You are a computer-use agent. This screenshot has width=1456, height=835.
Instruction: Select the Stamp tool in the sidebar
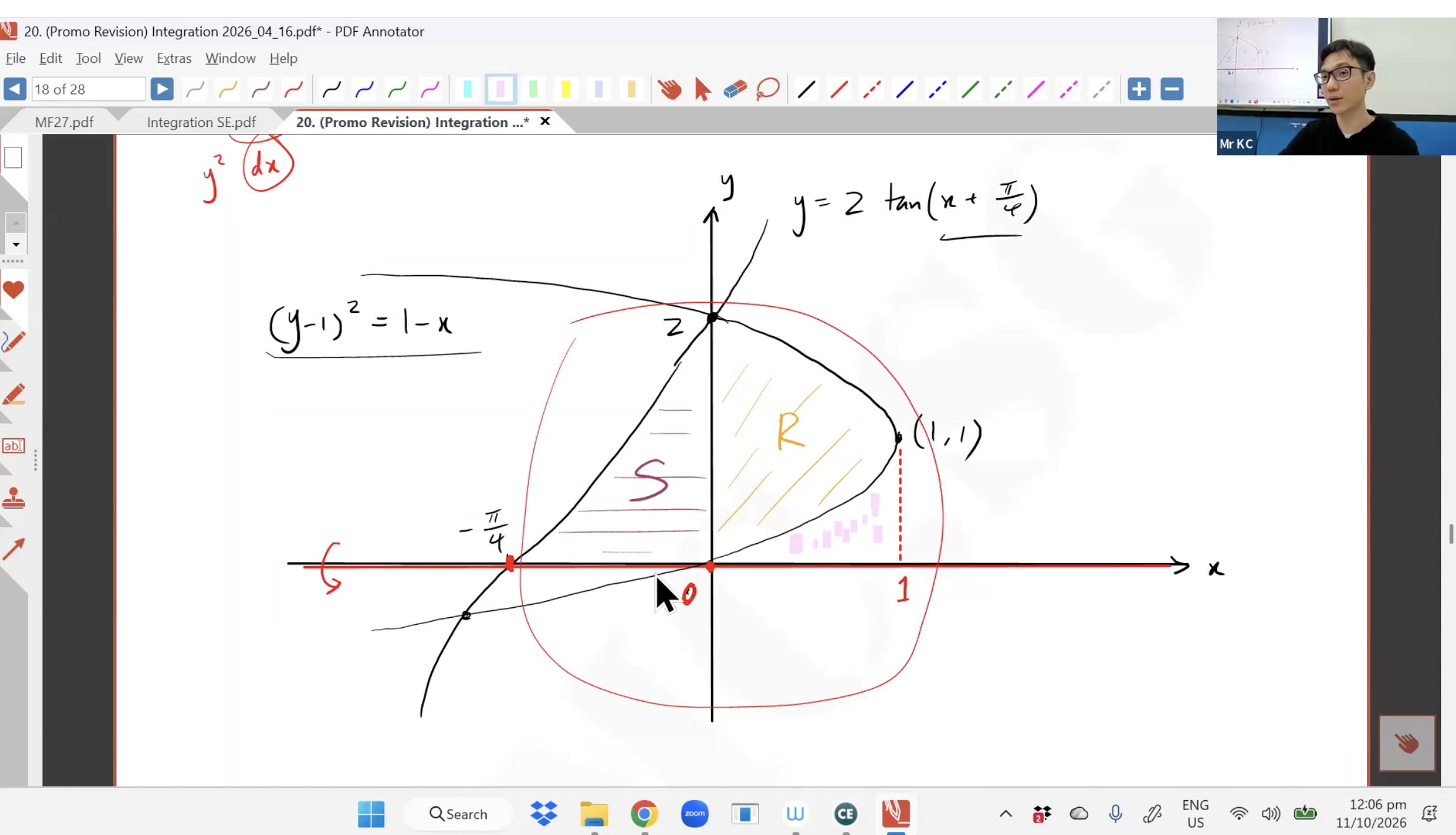coord(13,498)
